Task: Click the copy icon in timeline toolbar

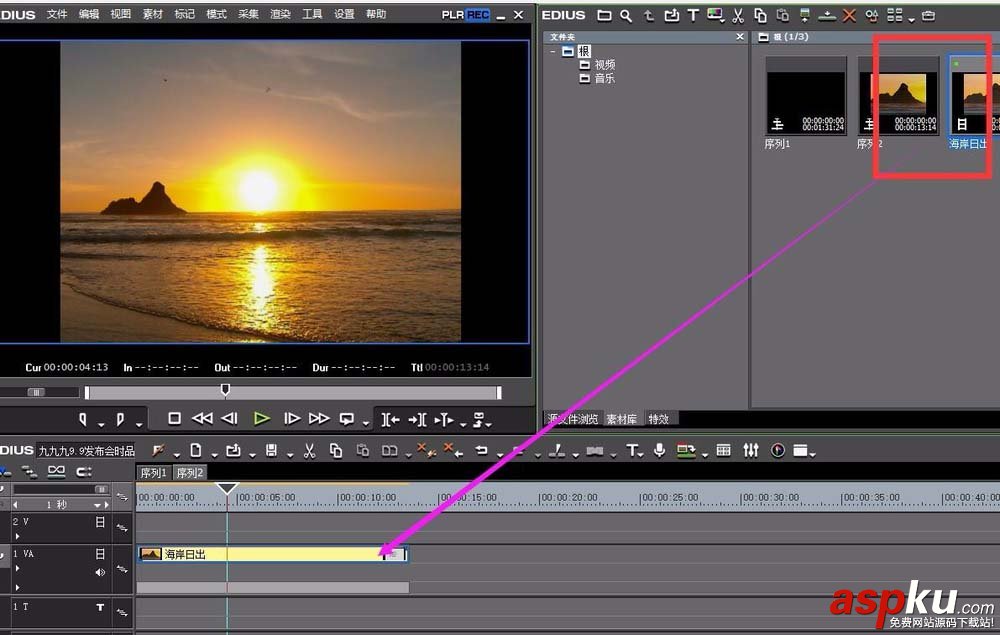Action: pos(336,451)
